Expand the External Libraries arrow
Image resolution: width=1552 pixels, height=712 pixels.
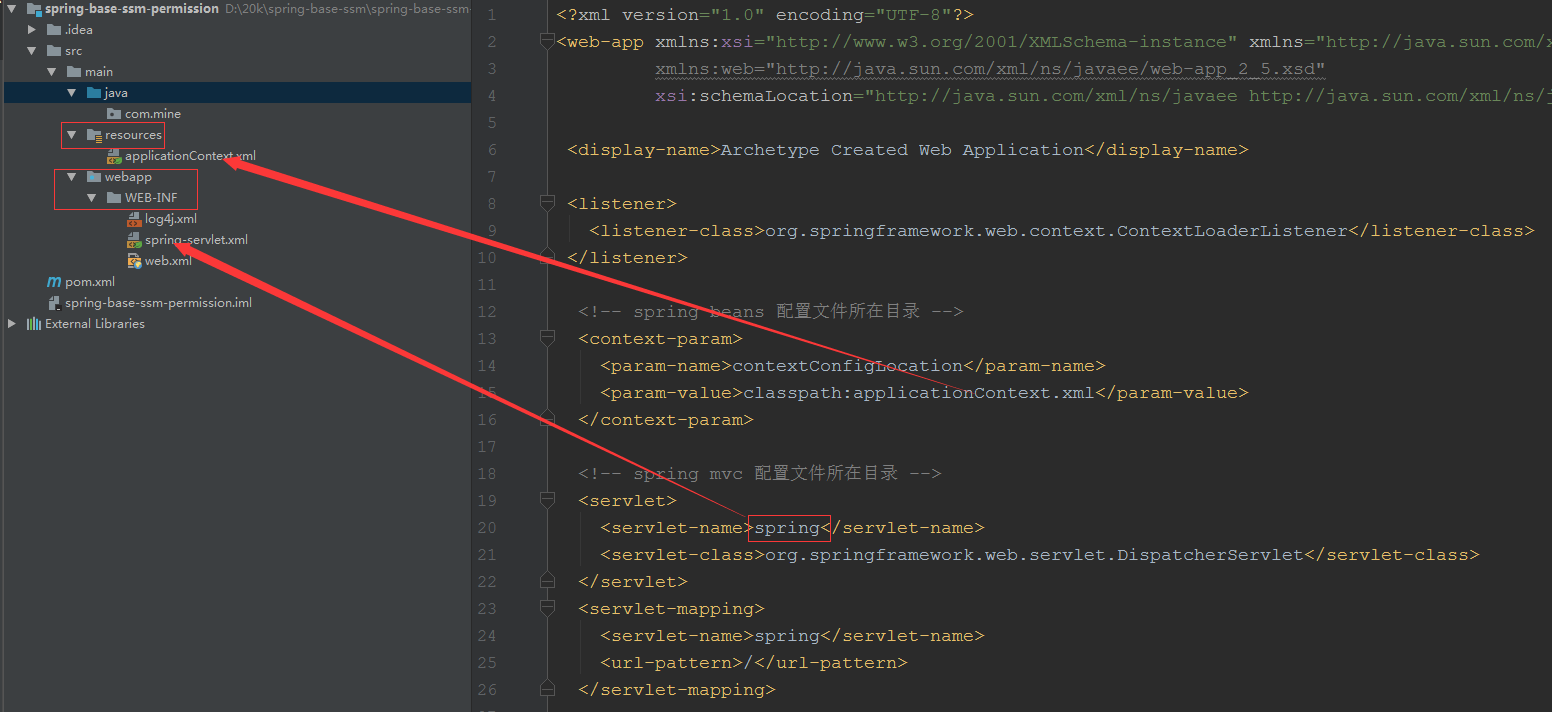click(x=12, y=324)
